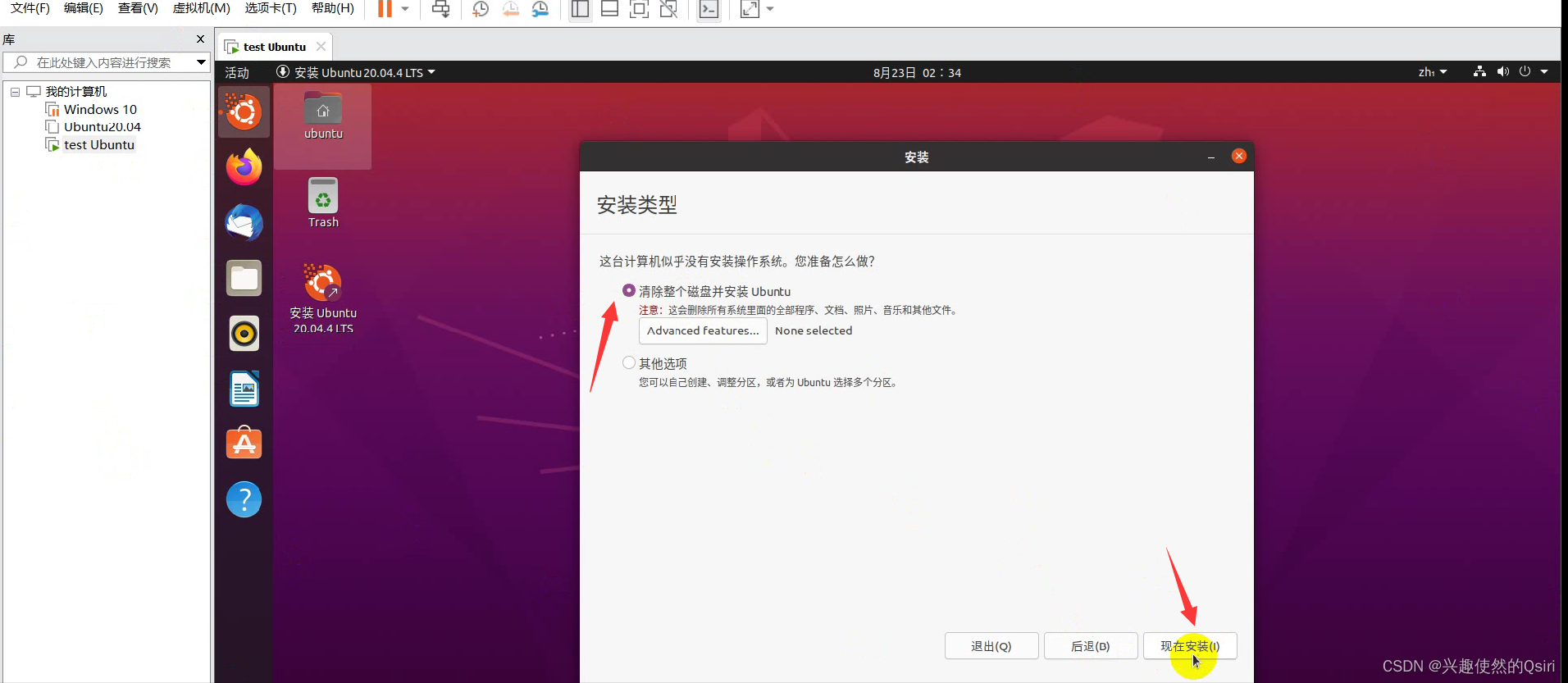Select the 安装 Ubuntu 20.04.4 LTS desktop icon
This screenshot has height=683, width=1568.
click(x=323, y=298)
